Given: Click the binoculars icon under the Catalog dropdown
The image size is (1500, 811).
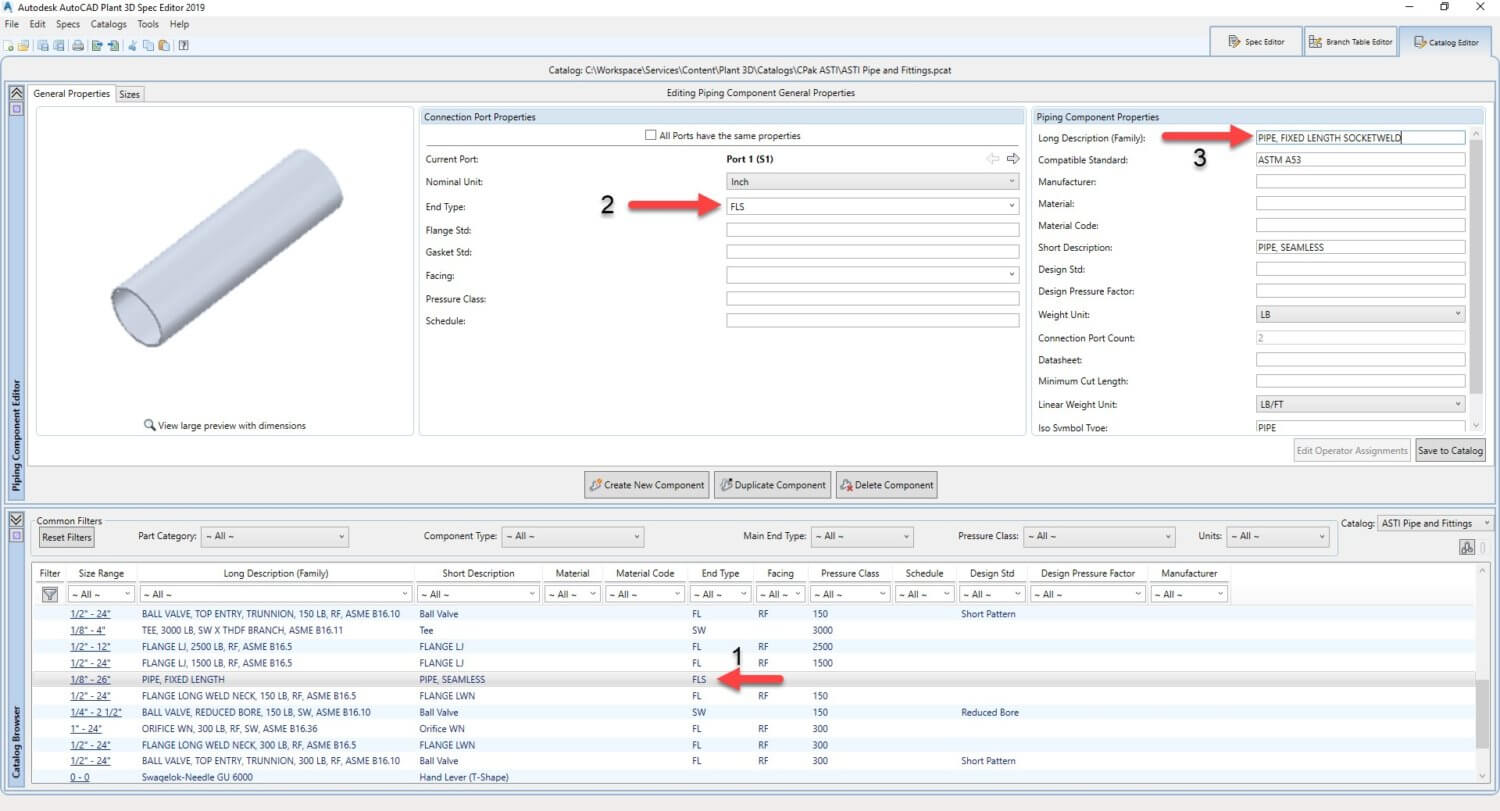Looking at the screenshot, I should coord(1467,547).
